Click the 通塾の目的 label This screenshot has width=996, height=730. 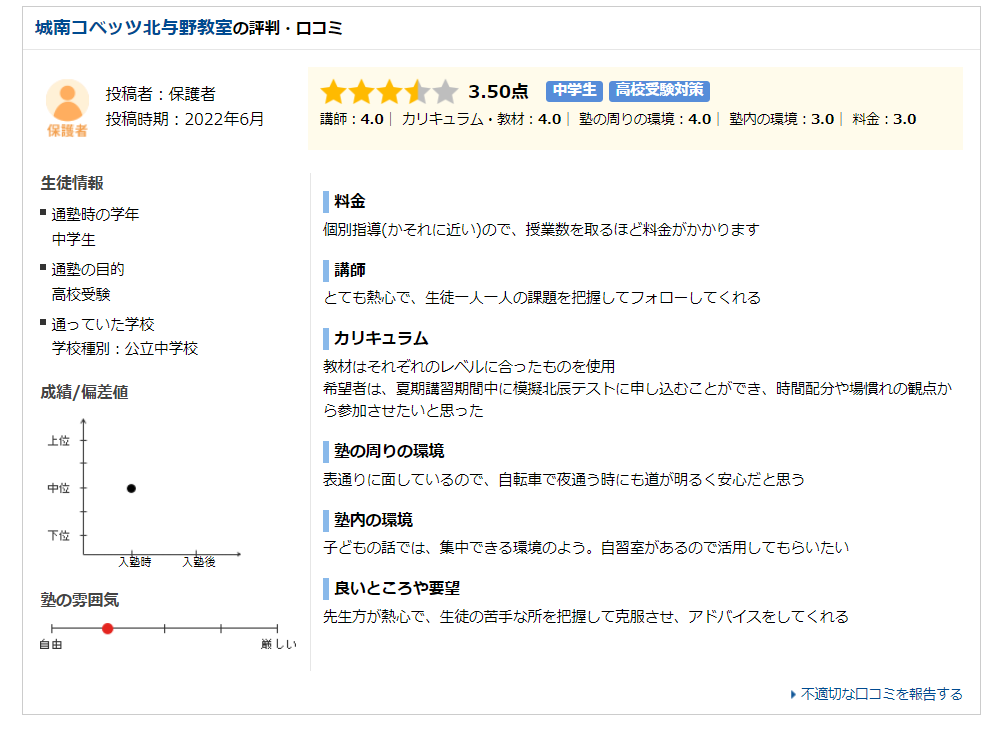click(x=88, y=269)
